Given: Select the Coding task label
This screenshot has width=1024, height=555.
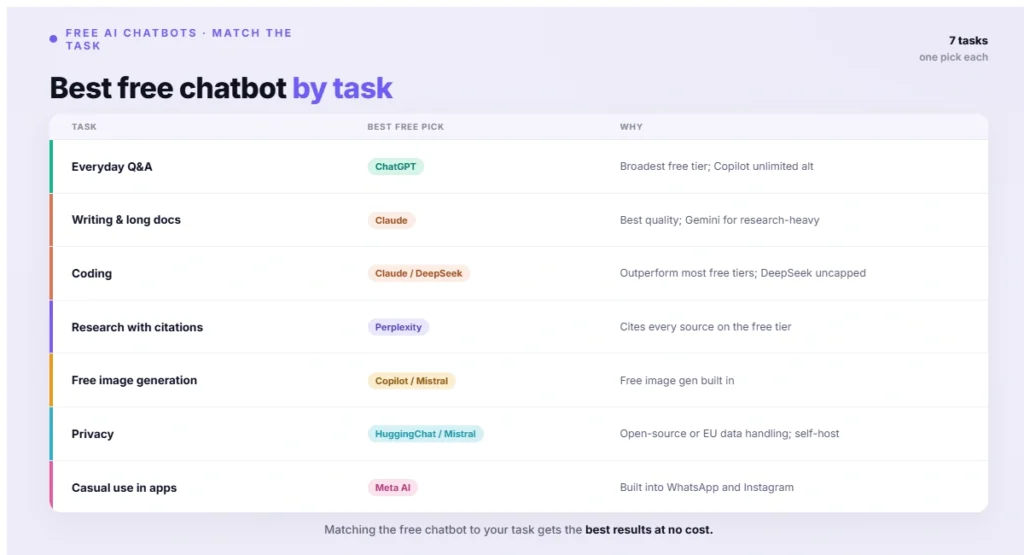Looking at the screenshot, I should click(x=91, y=274).
